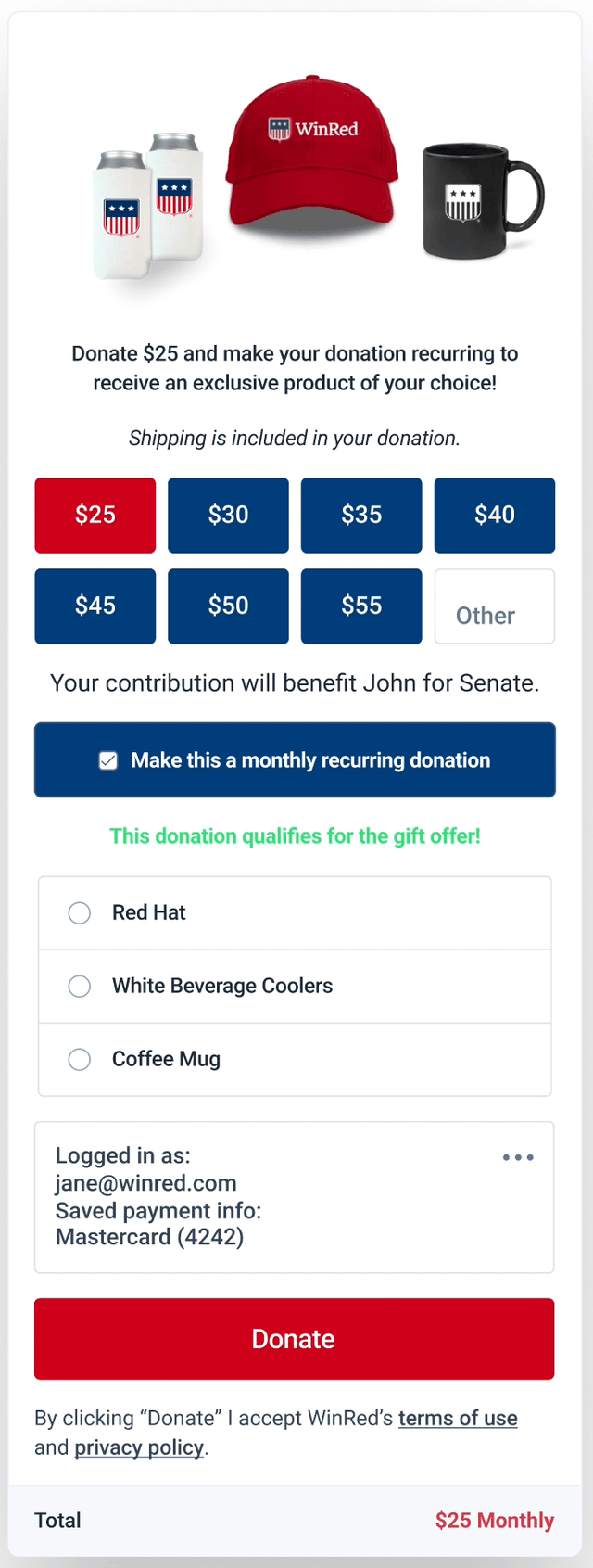Choose the $50 donation option
Image resolution: width=593 pixels, height=1568 pixels.
[x=228, y=606]
